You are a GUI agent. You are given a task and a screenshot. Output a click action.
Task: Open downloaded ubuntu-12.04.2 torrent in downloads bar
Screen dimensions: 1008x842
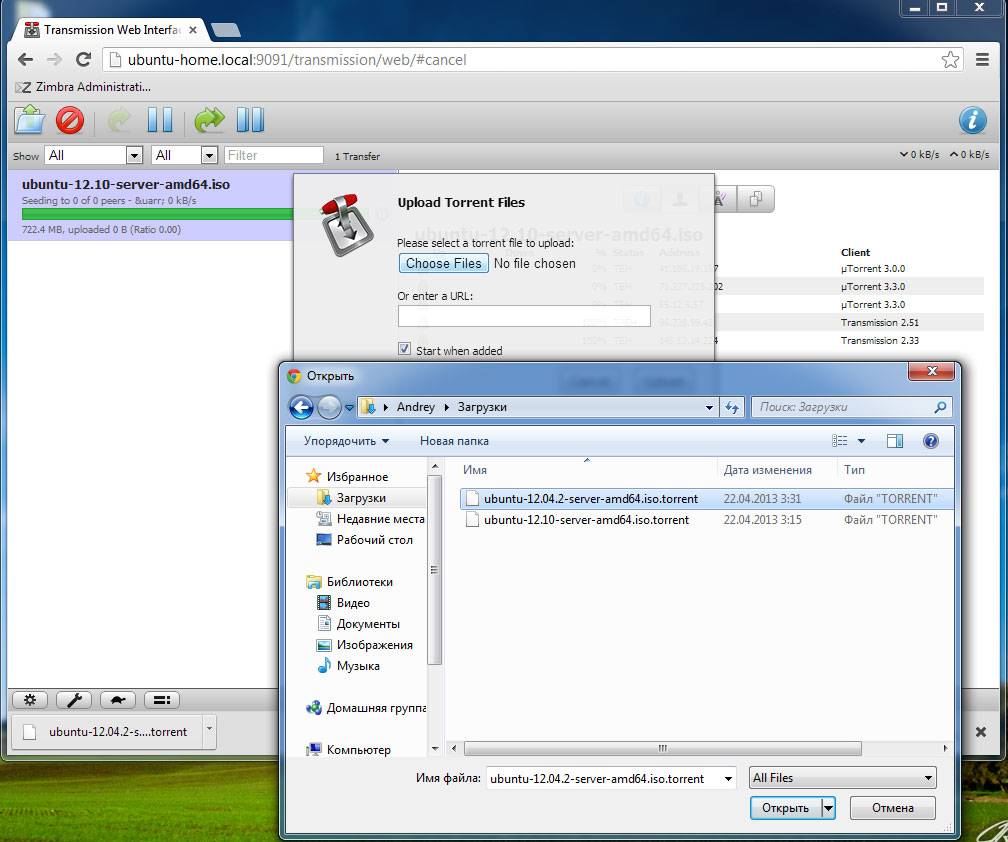tap(107, 731)
